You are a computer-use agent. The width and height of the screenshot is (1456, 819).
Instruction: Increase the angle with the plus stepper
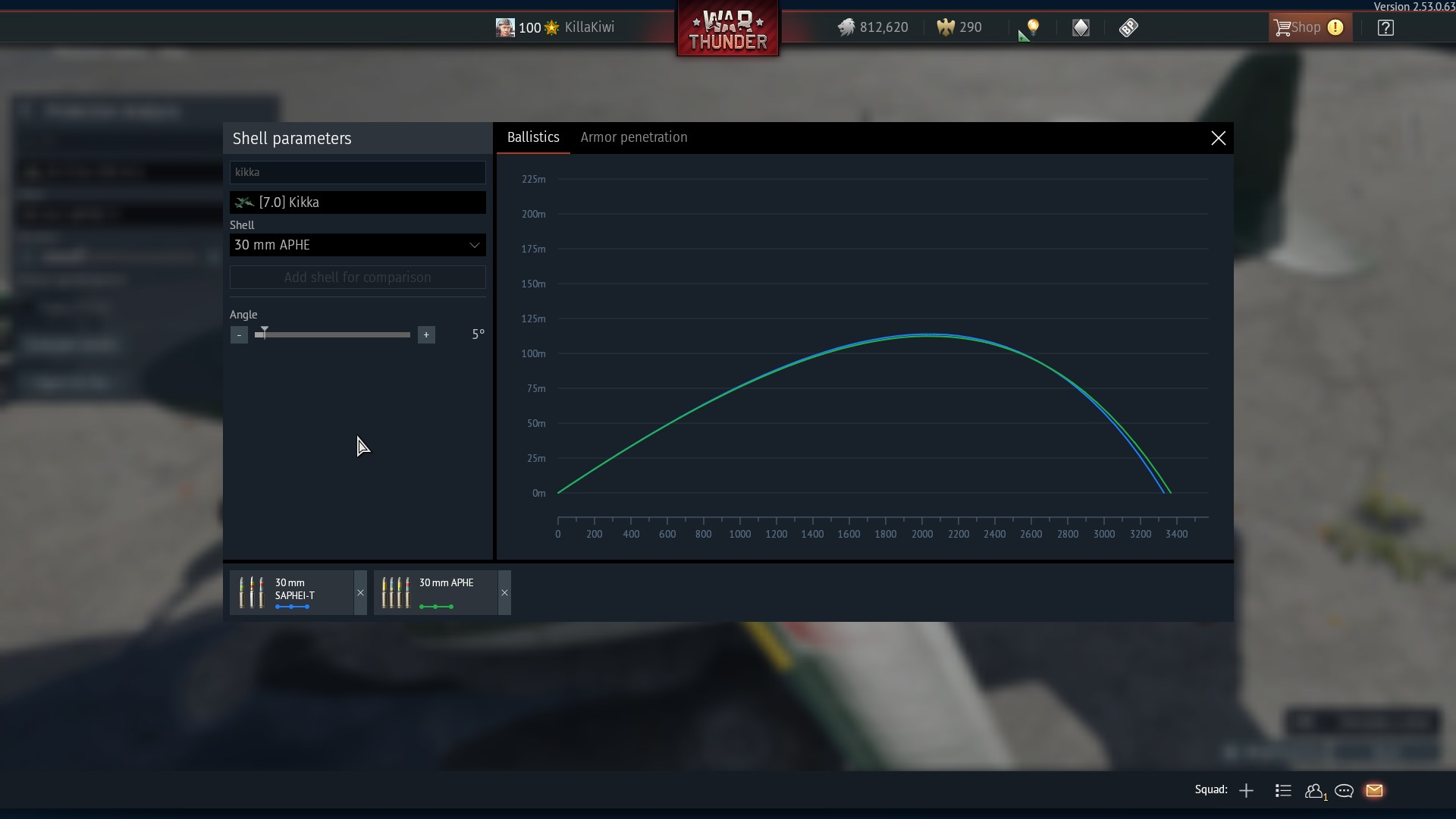click(x=426, y=334)
